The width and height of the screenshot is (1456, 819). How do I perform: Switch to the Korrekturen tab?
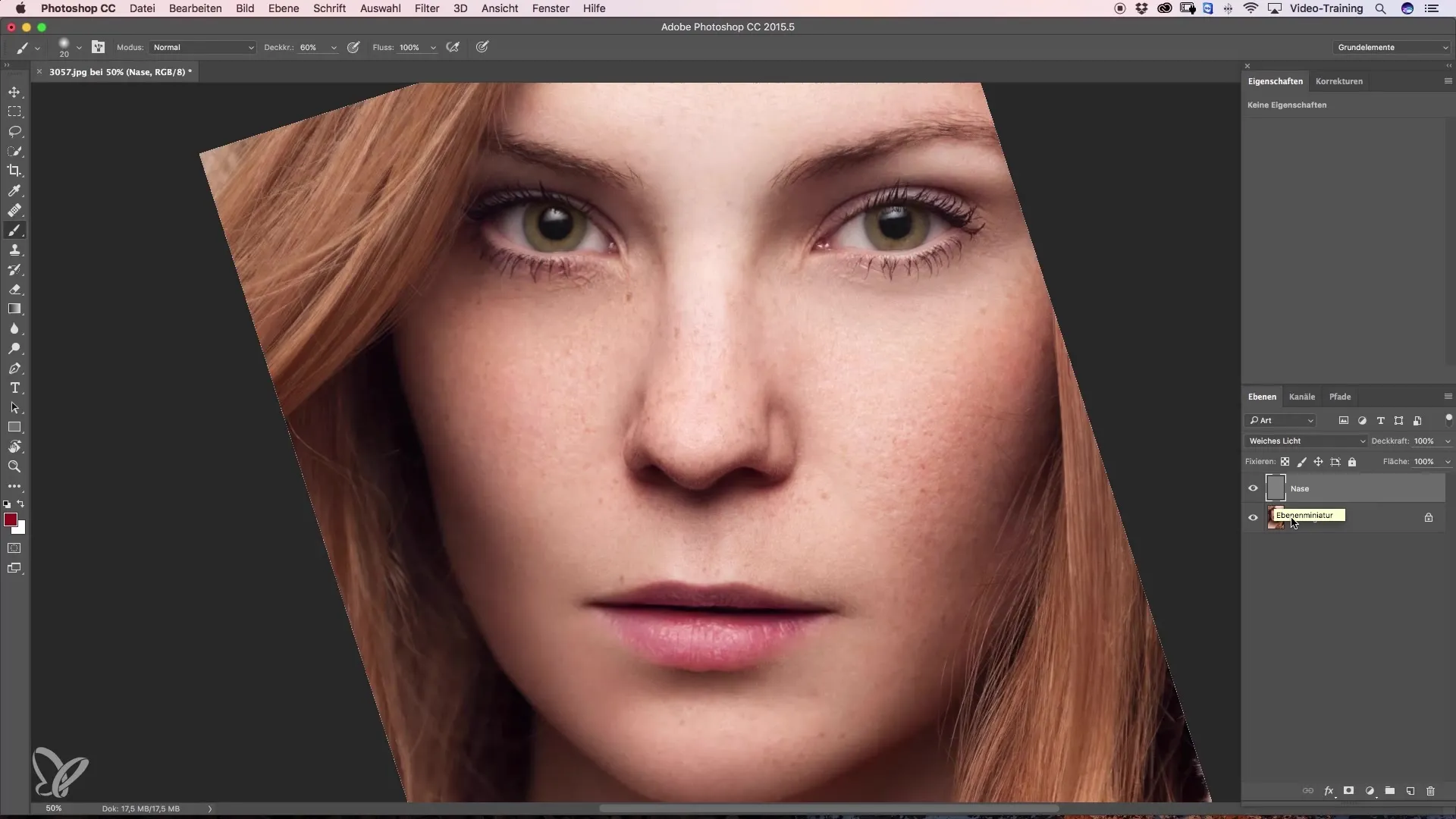click(x=1339, y=81)
